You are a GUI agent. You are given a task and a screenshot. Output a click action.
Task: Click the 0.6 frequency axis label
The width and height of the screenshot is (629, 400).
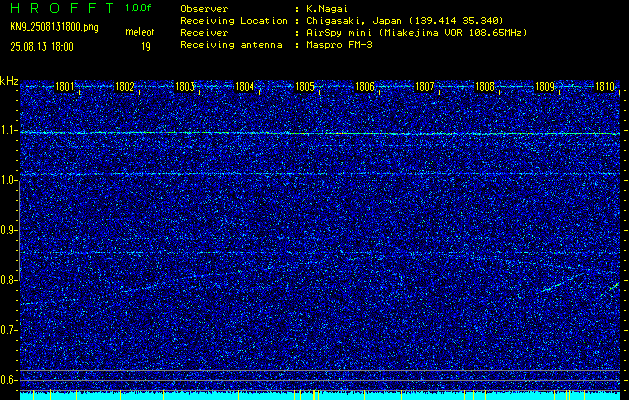point(8,380)
